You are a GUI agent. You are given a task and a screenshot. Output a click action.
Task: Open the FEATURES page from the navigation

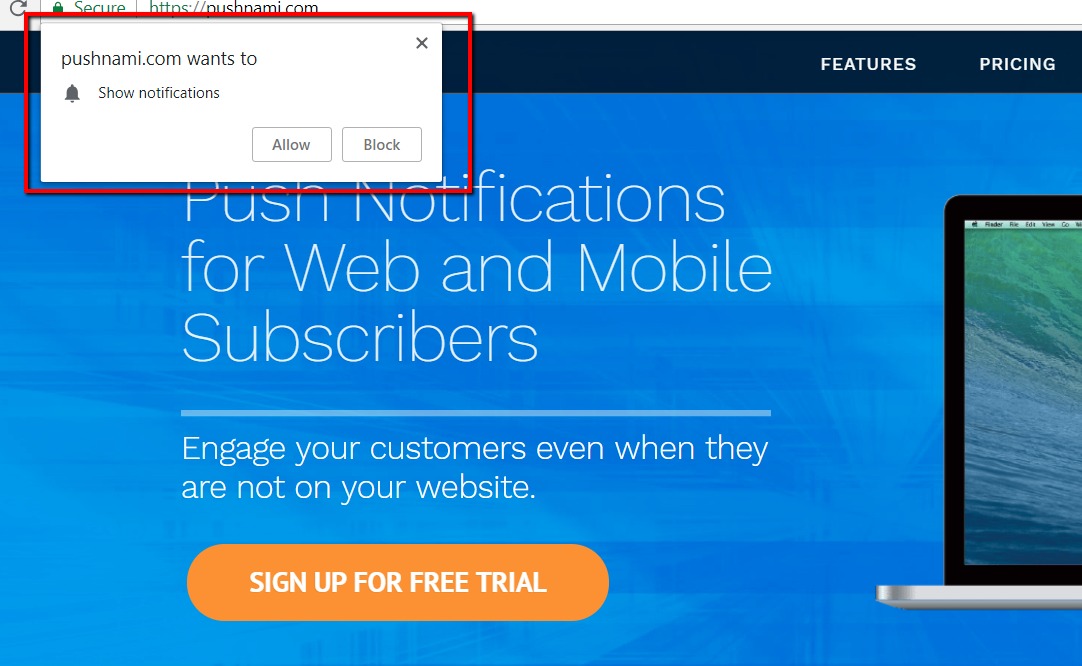point(868,64)
